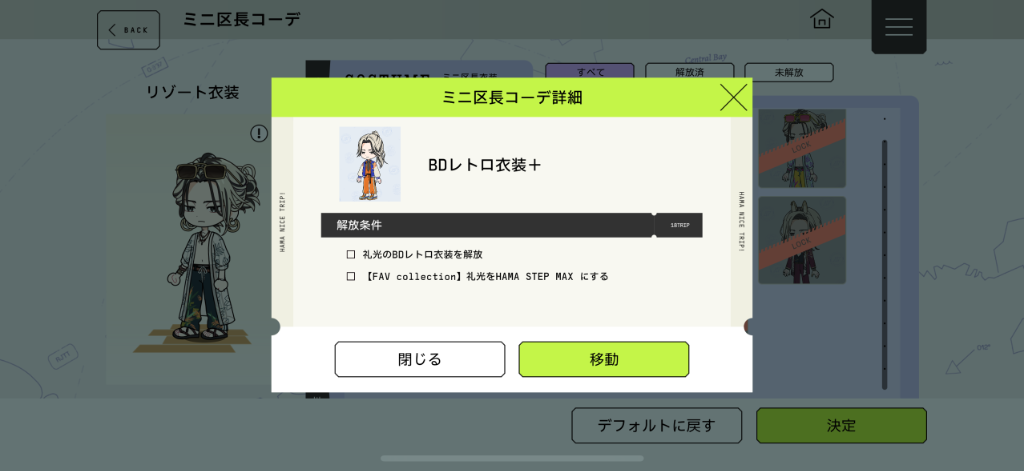The width and height of the screenshot is (1024, 471).
Task: Click the green 移動 button
Action: 604,359
